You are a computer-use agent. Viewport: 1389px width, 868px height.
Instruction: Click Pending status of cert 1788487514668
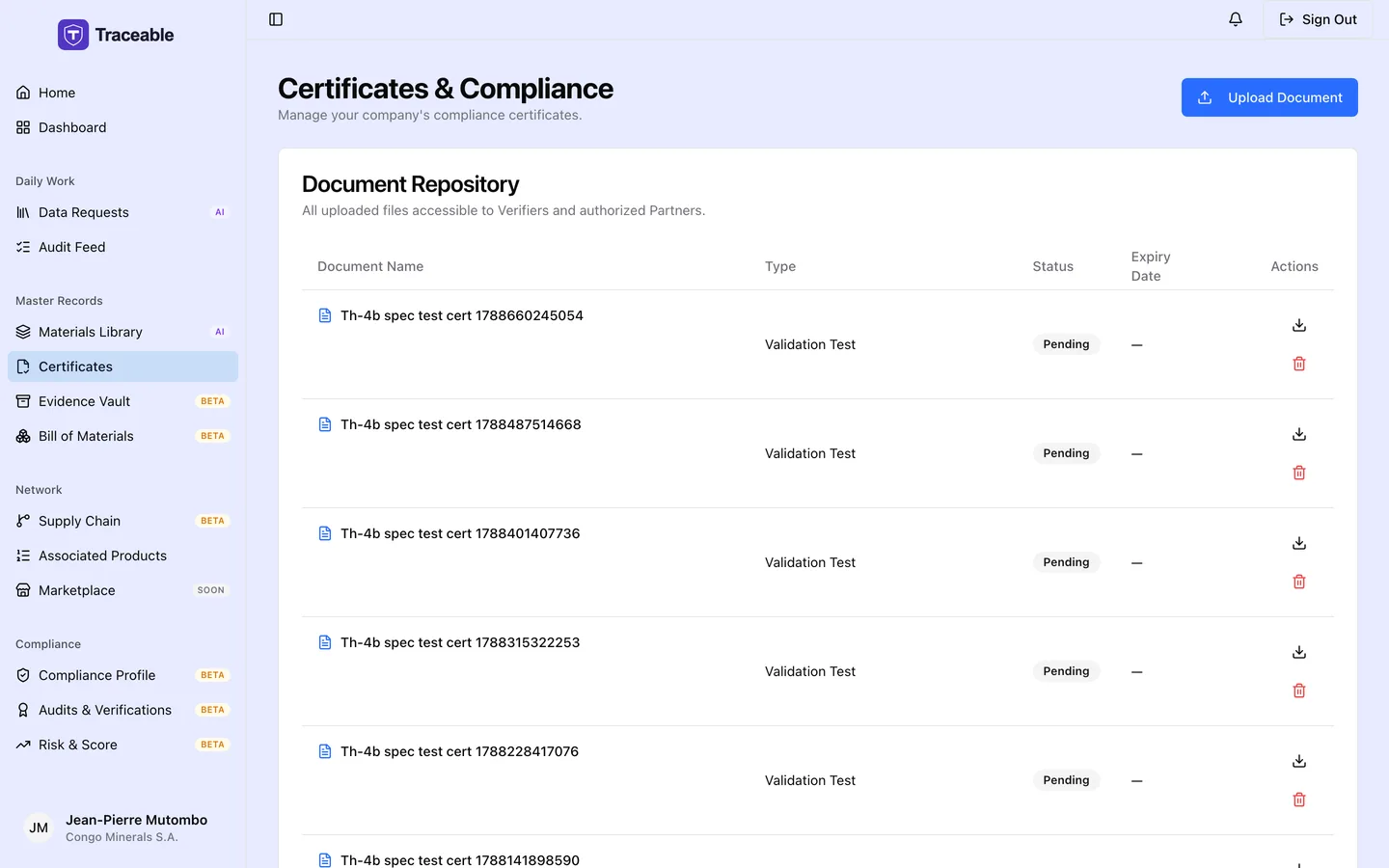1066,453
